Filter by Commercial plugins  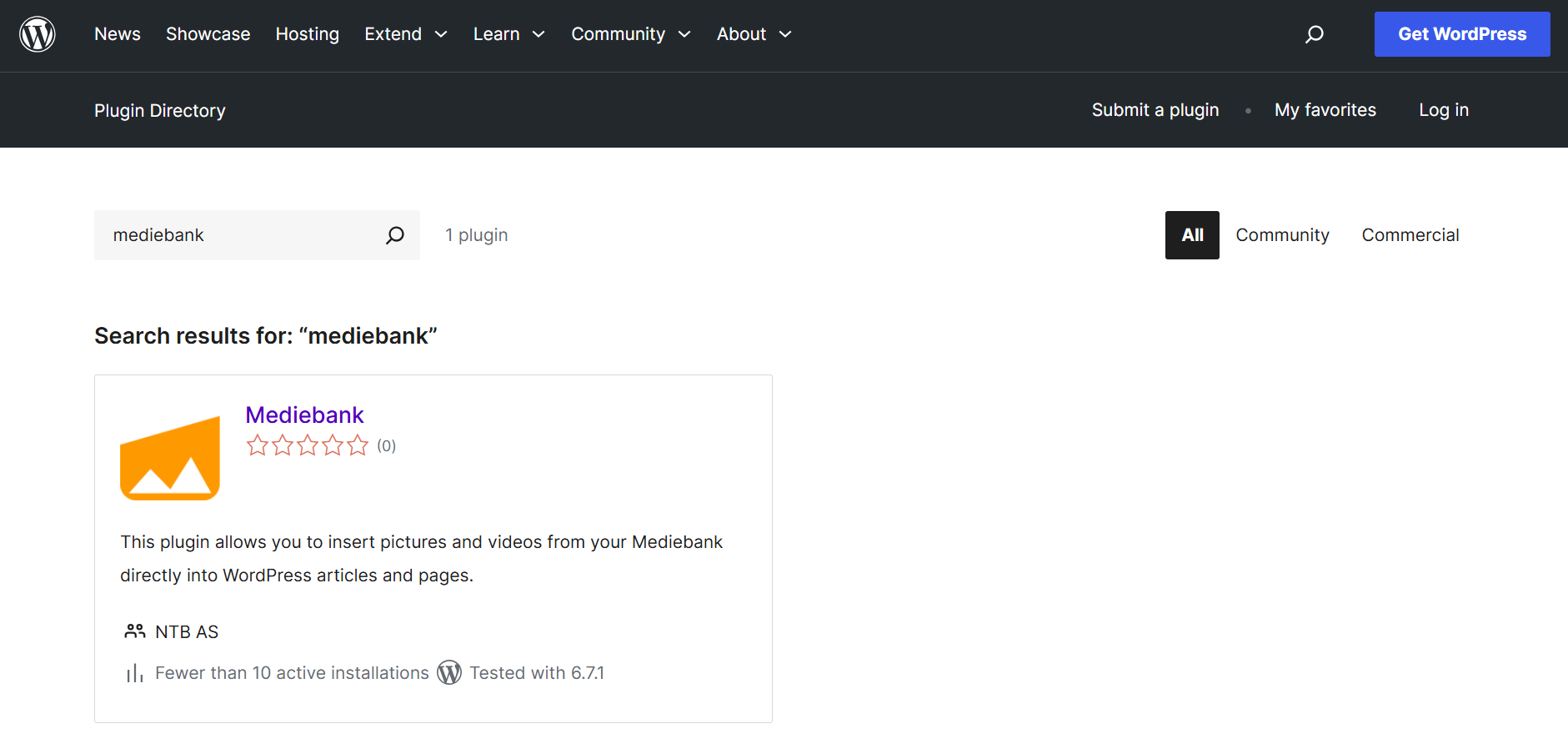pos(1410,235)
